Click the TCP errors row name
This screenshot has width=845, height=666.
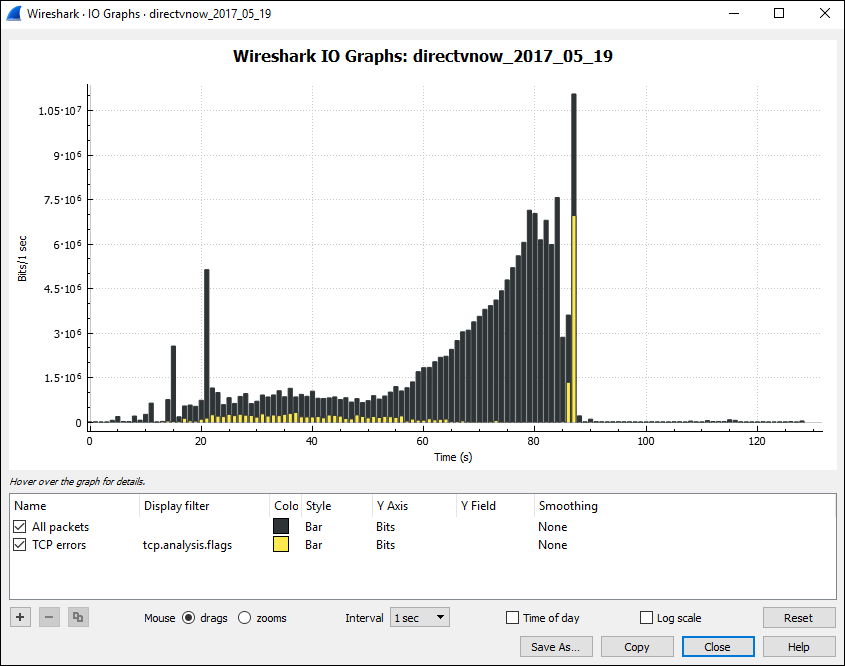pos(59,545)
